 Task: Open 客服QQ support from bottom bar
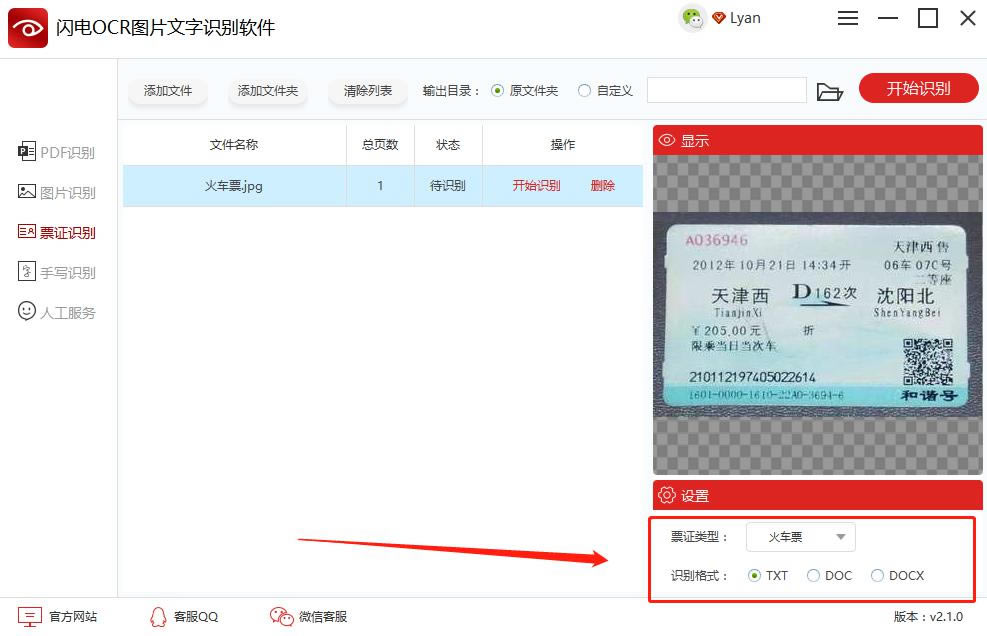pos(184,617)
